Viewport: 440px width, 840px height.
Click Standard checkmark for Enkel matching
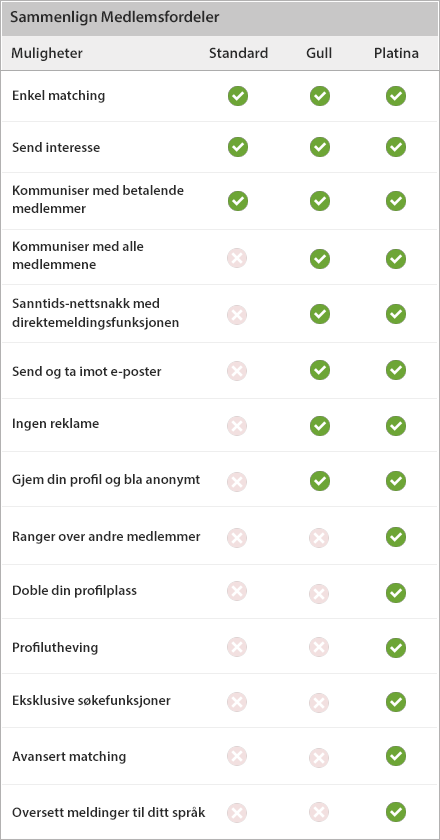[238, 96]
